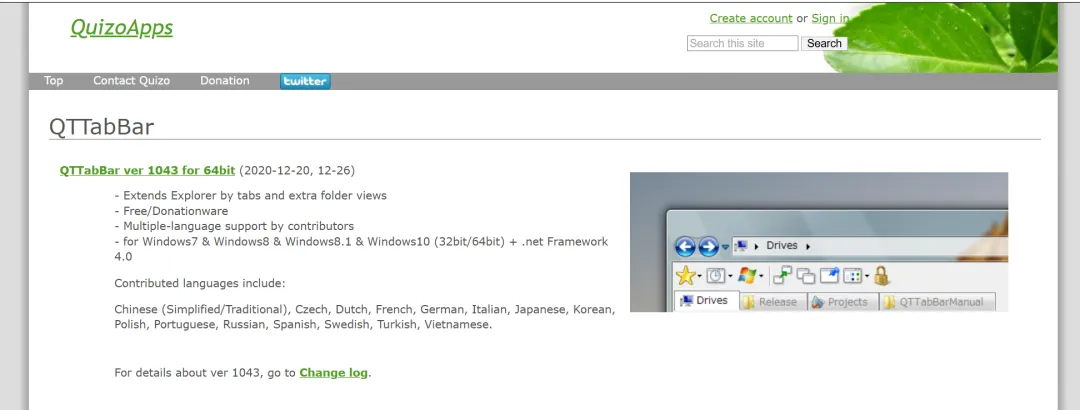Click the QTTabBar screenshot thumbnail
1080x410 pixels.
point(819,242)
